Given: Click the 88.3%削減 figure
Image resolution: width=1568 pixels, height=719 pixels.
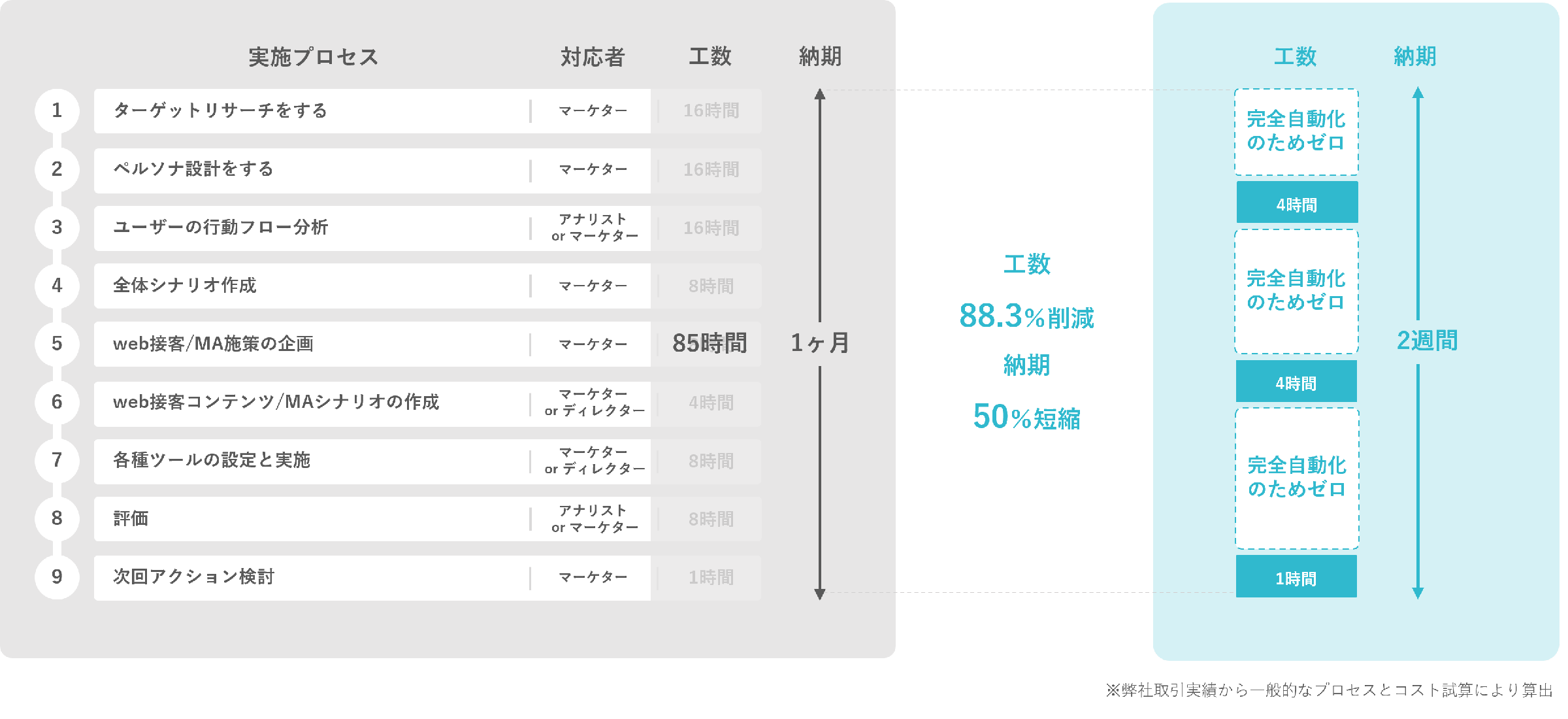Looking at the screenshot, I should click(x=1026, y=316).
